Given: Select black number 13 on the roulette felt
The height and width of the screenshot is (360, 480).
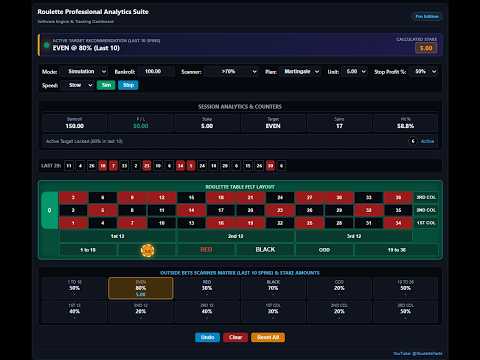Looking at the screenshot, I should 191,223.
